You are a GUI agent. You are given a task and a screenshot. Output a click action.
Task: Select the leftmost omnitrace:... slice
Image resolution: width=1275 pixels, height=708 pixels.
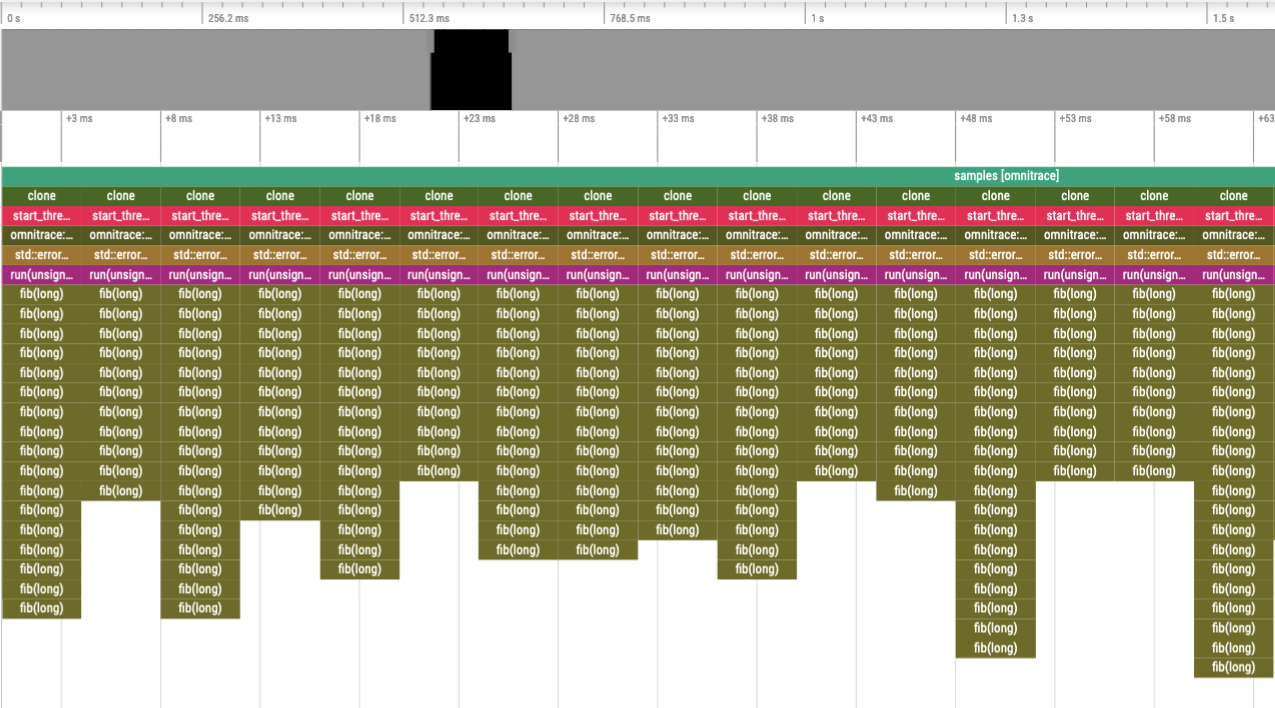pos(41,235)
